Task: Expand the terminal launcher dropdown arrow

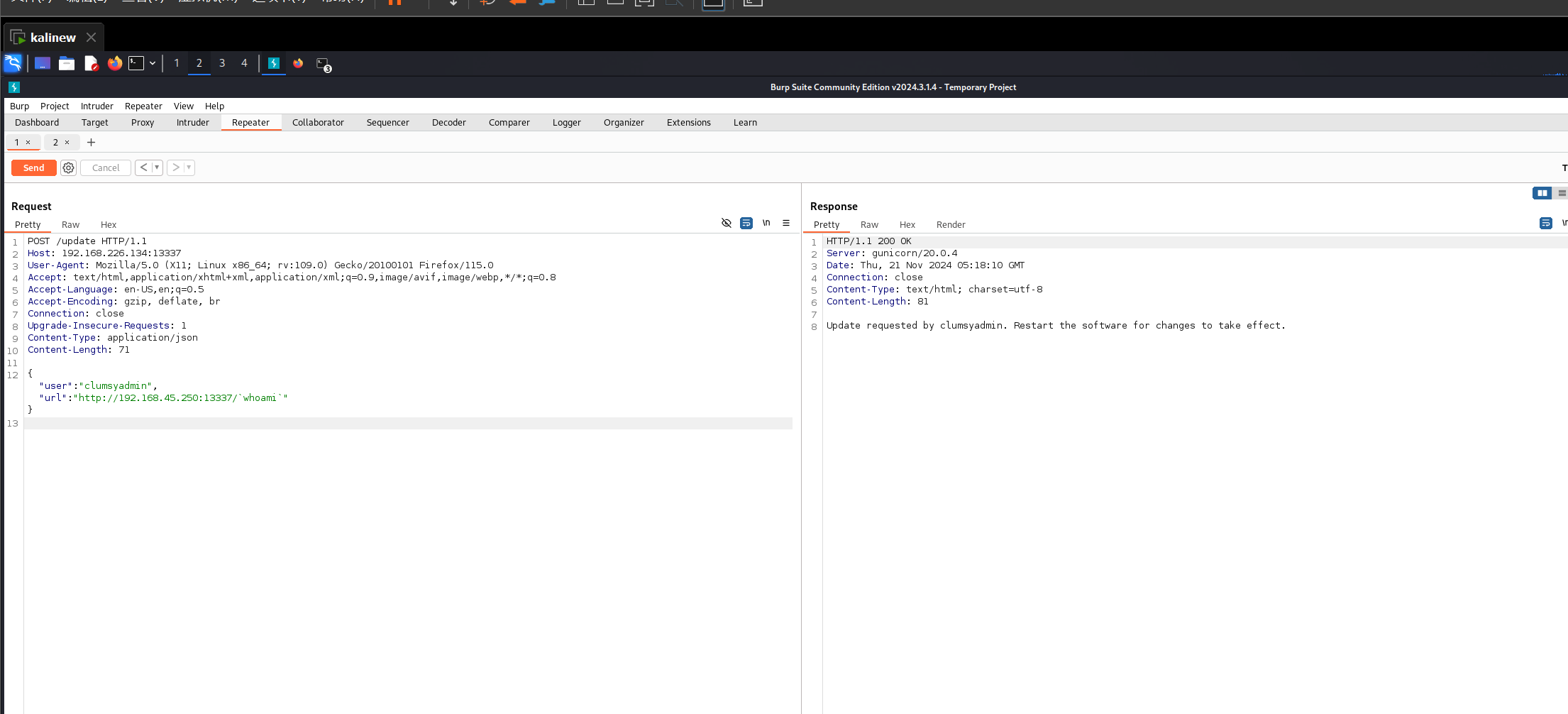Action: pyautogui.click(x=153, y=63)
